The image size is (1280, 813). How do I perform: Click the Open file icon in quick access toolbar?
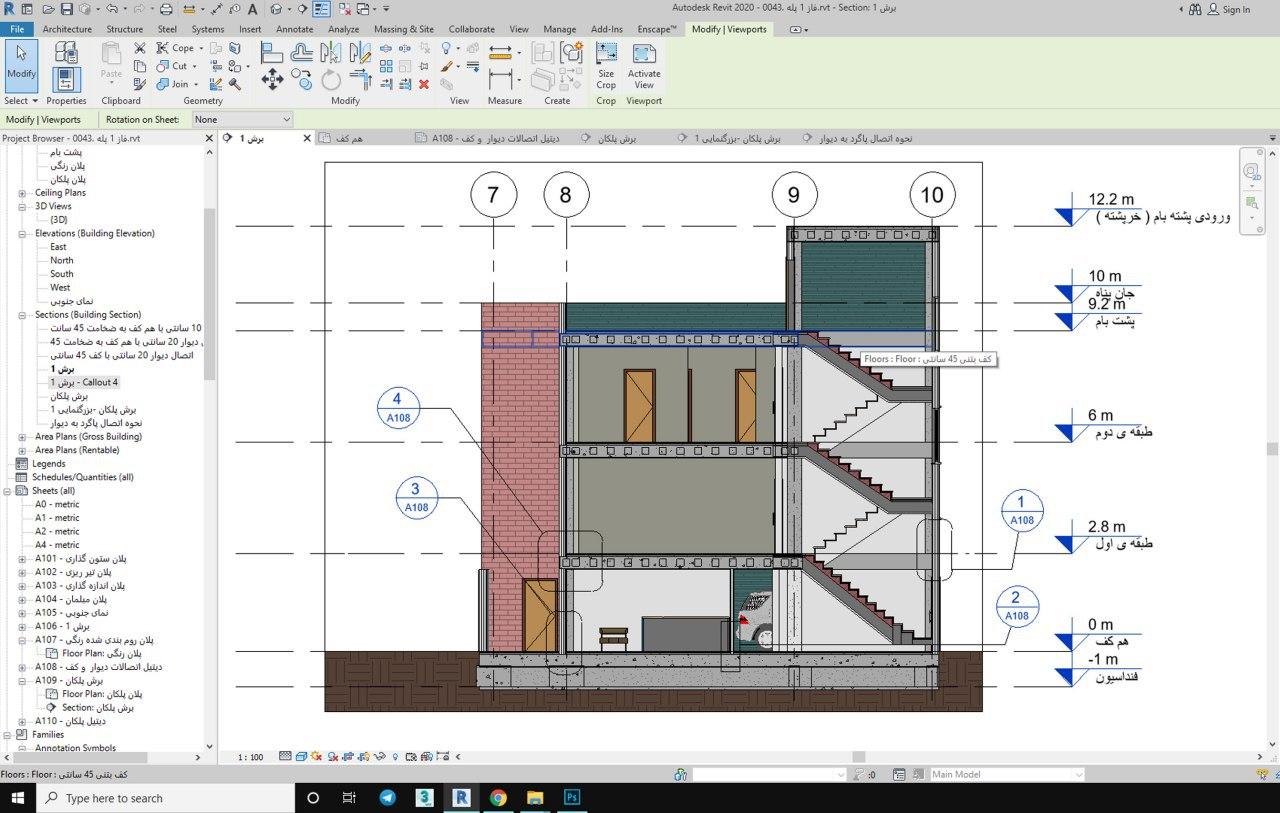pyautogui.click(x=46, y=9)
